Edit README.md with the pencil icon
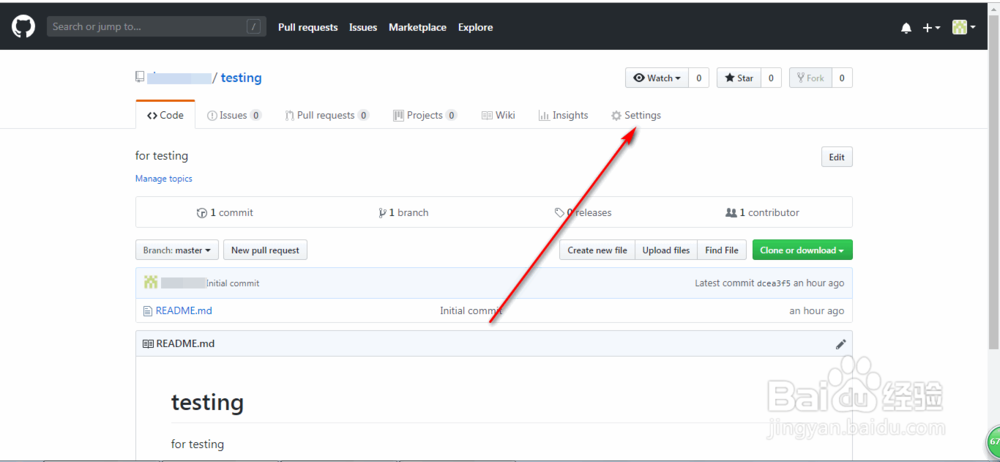The height and width of the screenshot is (462, 1000). pyautogui.click(x=841, y=344)
